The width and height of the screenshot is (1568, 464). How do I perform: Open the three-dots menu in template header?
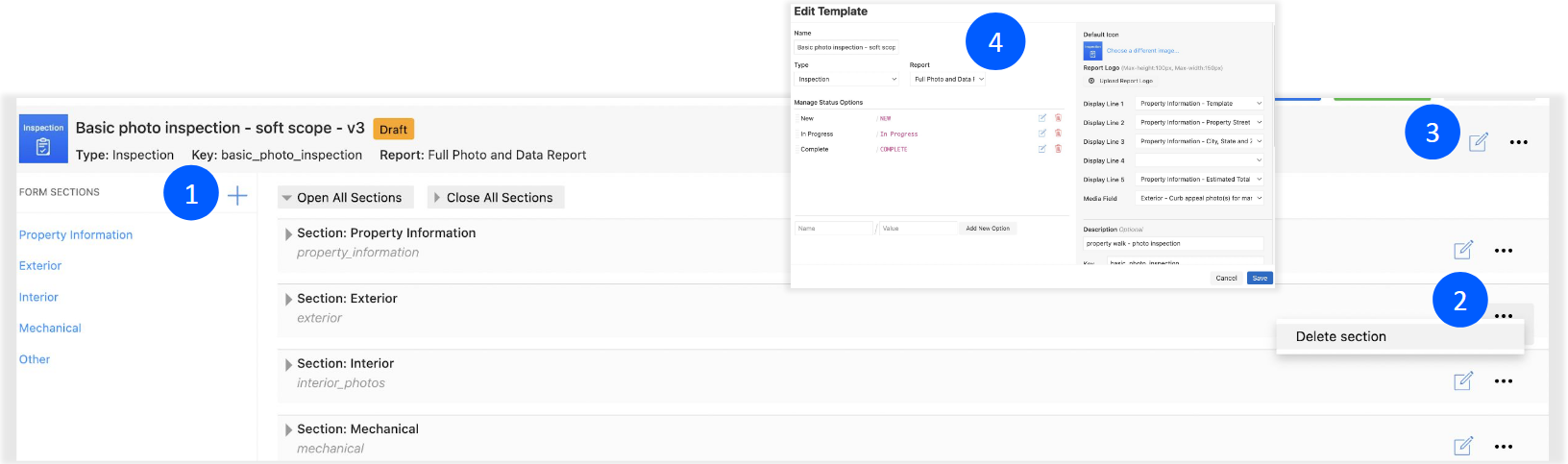click(x=1518, y=142)
